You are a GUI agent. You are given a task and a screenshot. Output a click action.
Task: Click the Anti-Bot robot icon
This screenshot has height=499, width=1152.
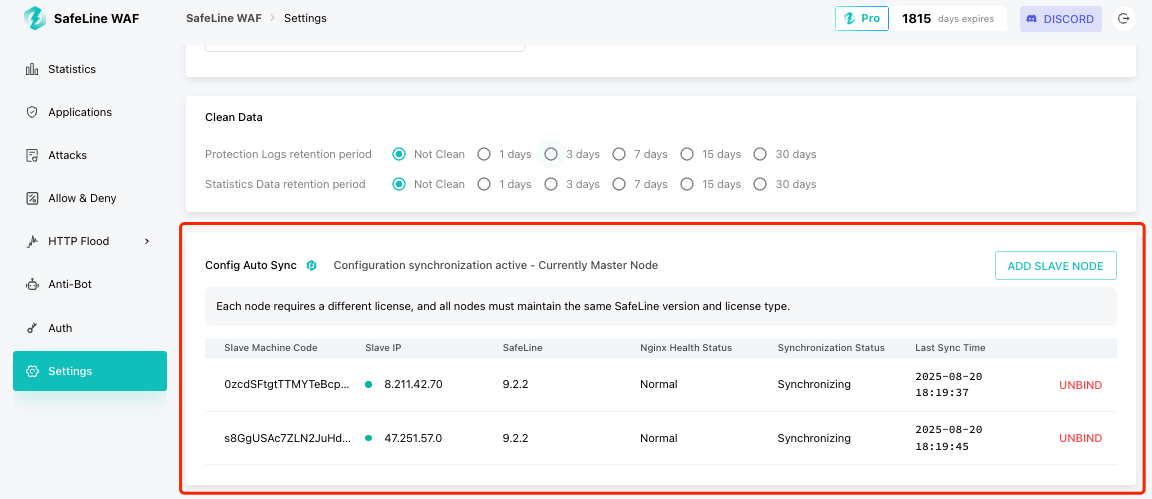[x=32, y=284]
